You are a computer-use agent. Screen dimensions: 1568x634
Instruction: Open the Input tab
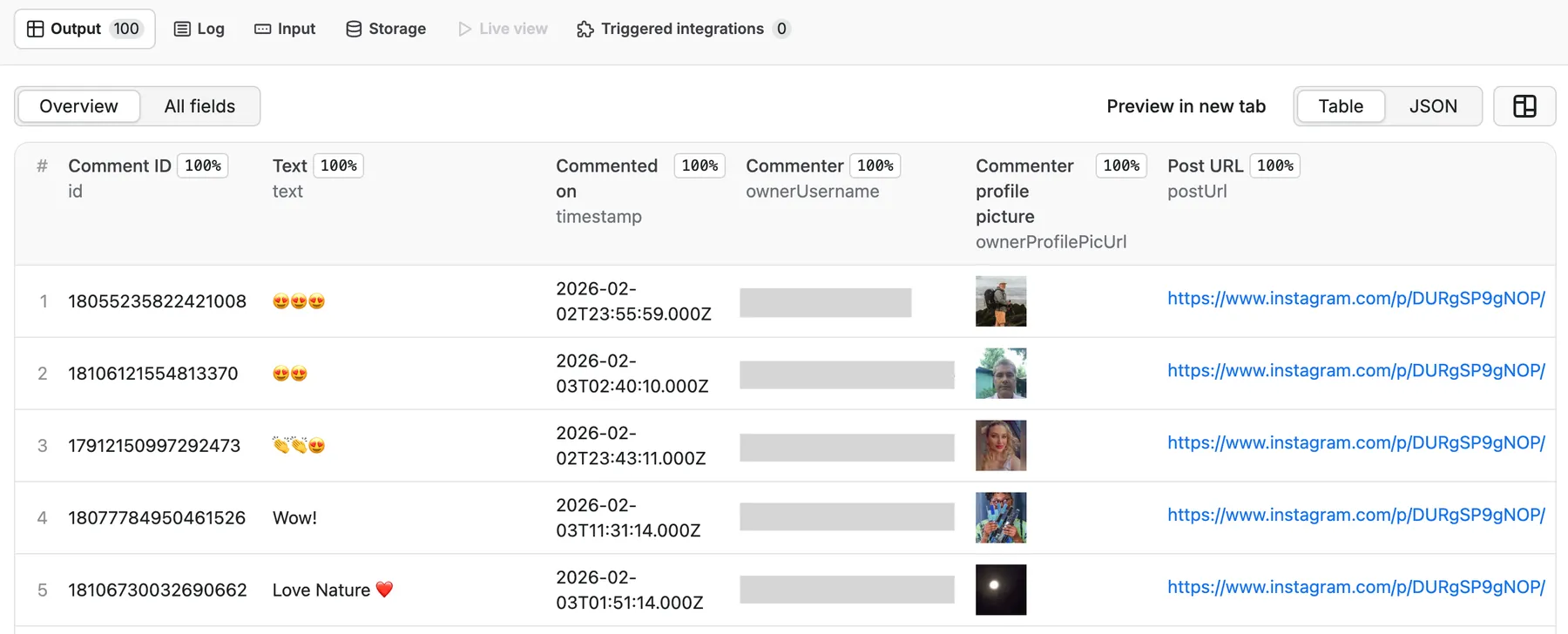[x=285, y=29]
